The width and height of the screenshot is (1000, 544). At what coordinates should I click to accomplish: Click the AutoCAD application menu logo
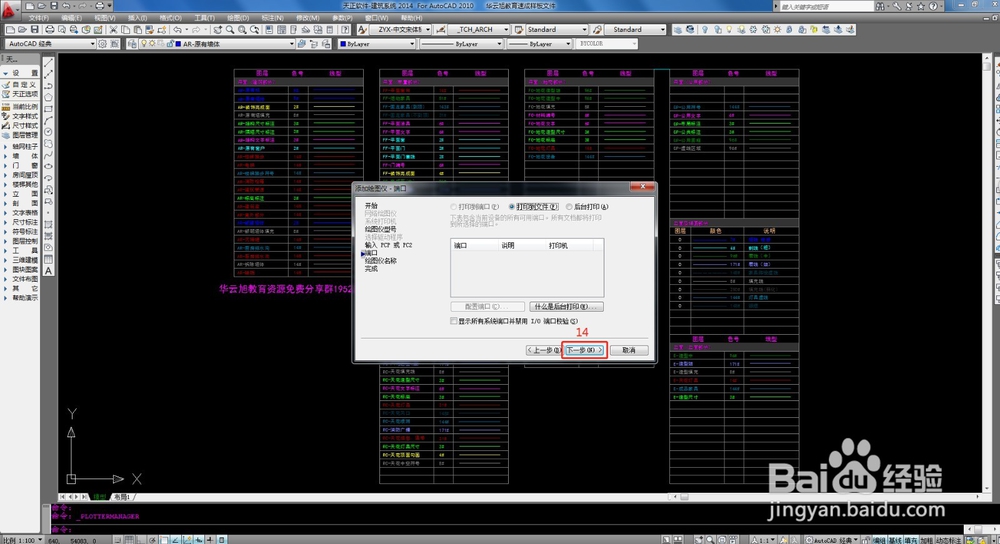(x=10, y=9)
